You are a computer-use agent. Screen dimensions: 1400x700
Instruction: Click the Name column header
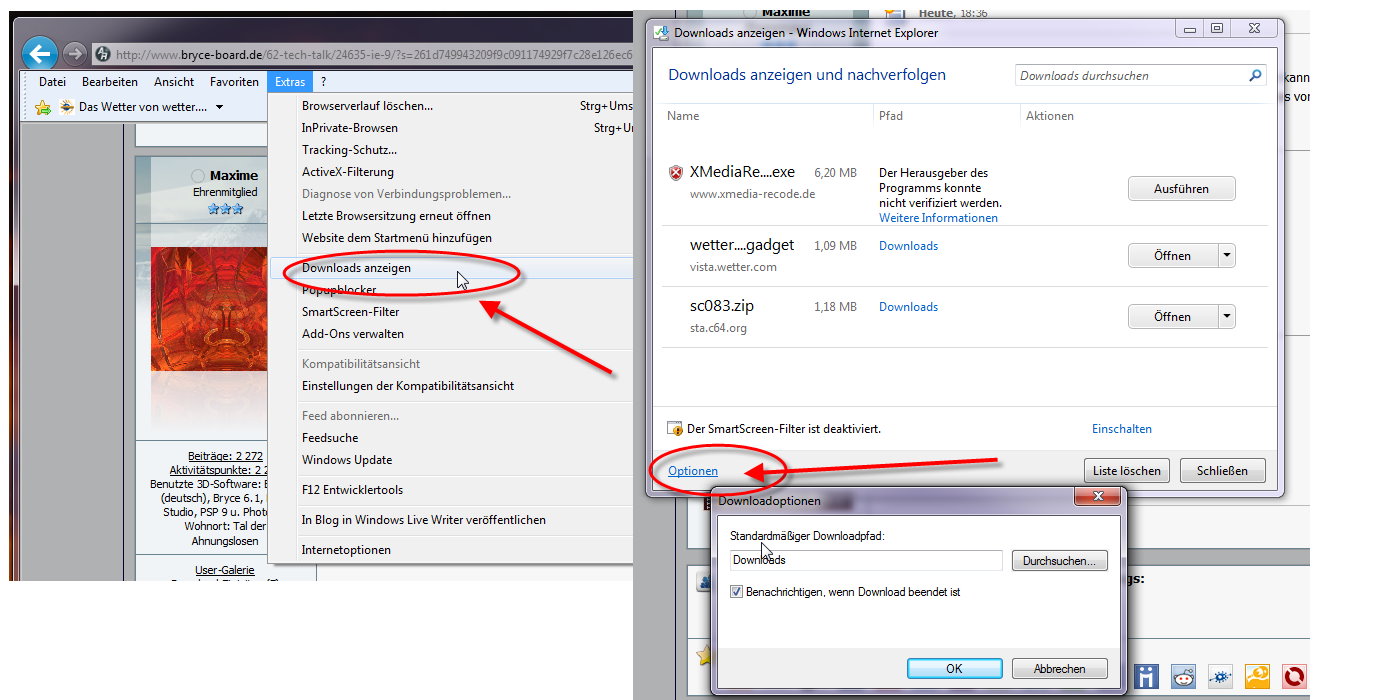pyautogui.click(x=683, y=116)
